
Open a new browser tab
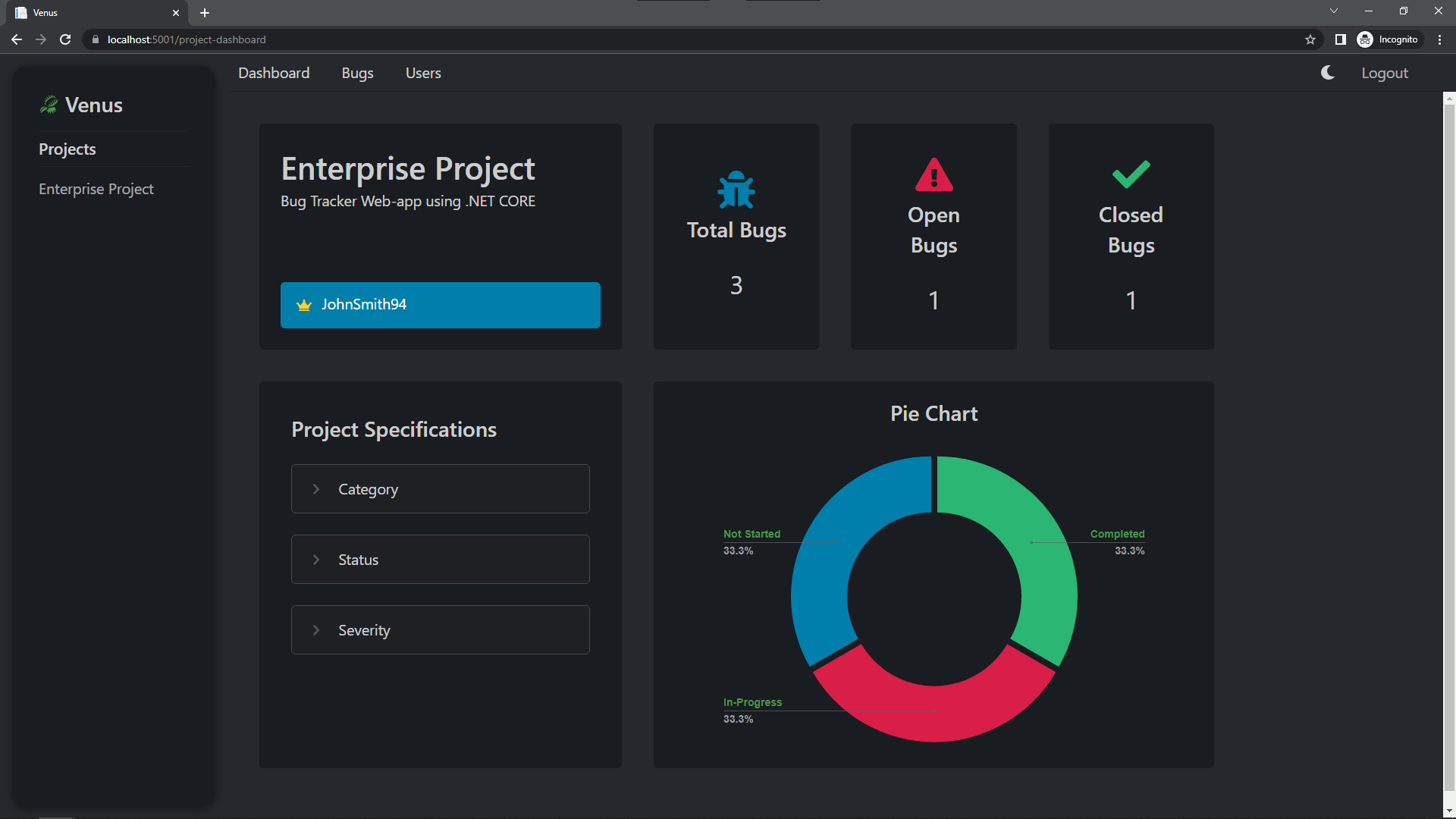205,13
